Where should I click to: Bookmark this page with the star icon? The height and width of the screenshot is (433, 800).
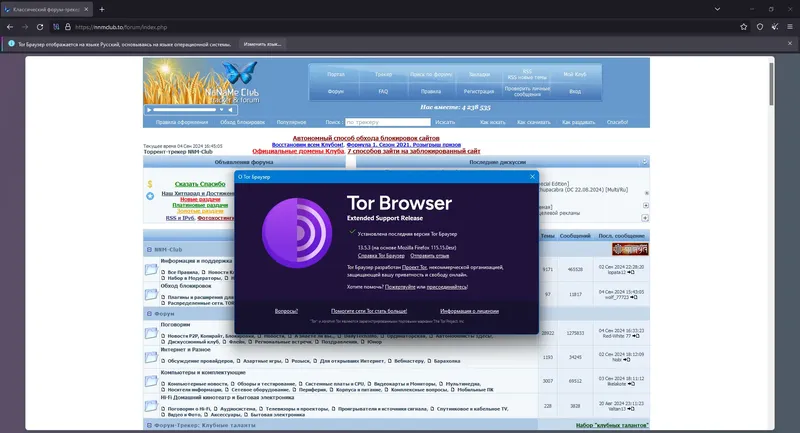[x=743, y=27]
